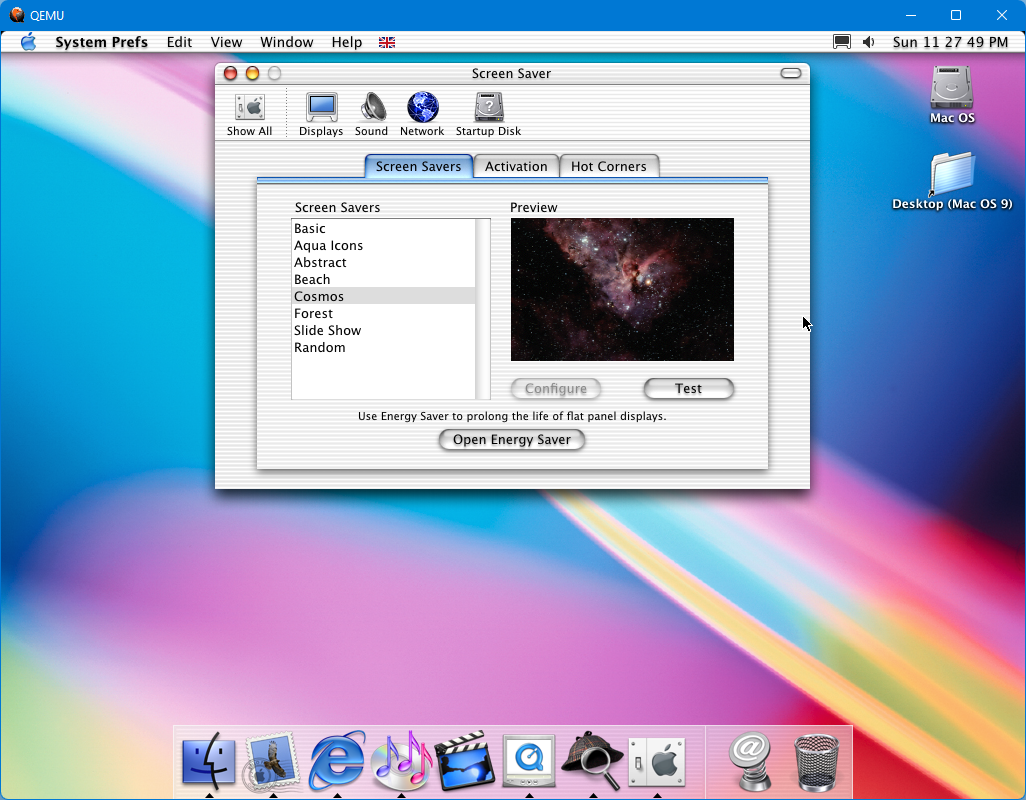Open the keyboard input flag menu
This screenshot has height=800, width=1026.
point(387,42)
